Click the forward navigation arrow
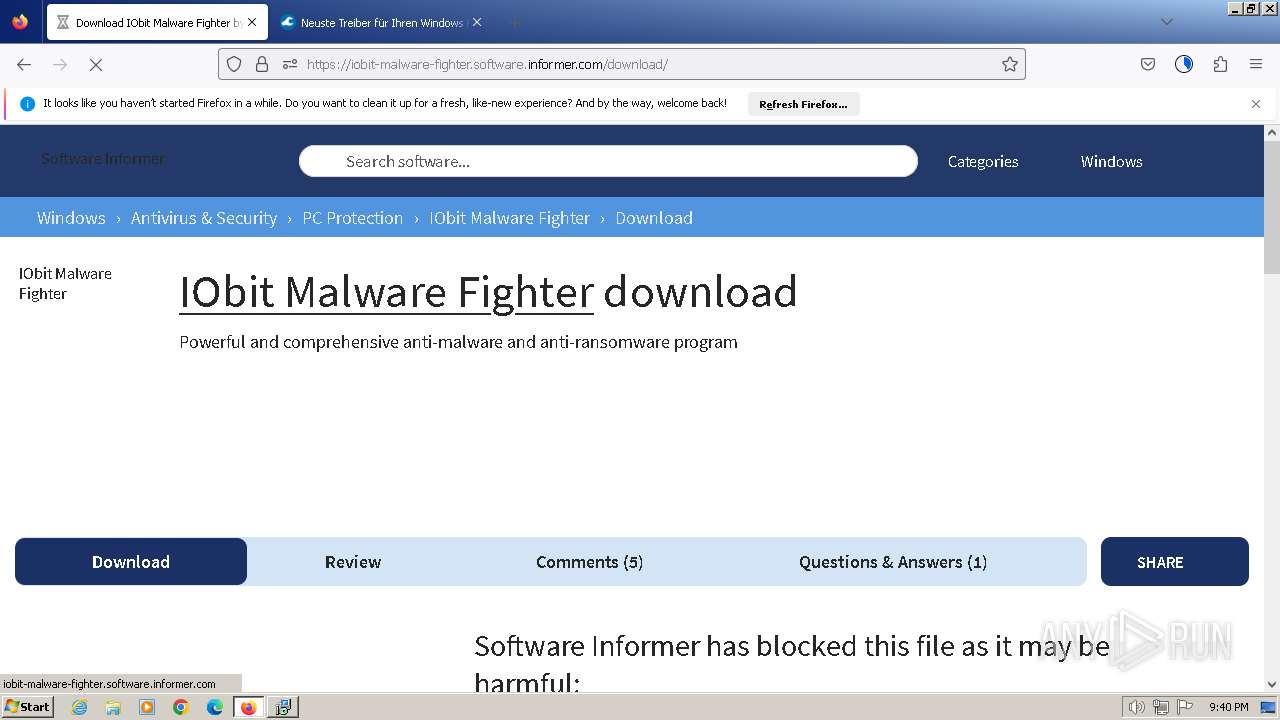1280x720 pixels. (60, 64)
